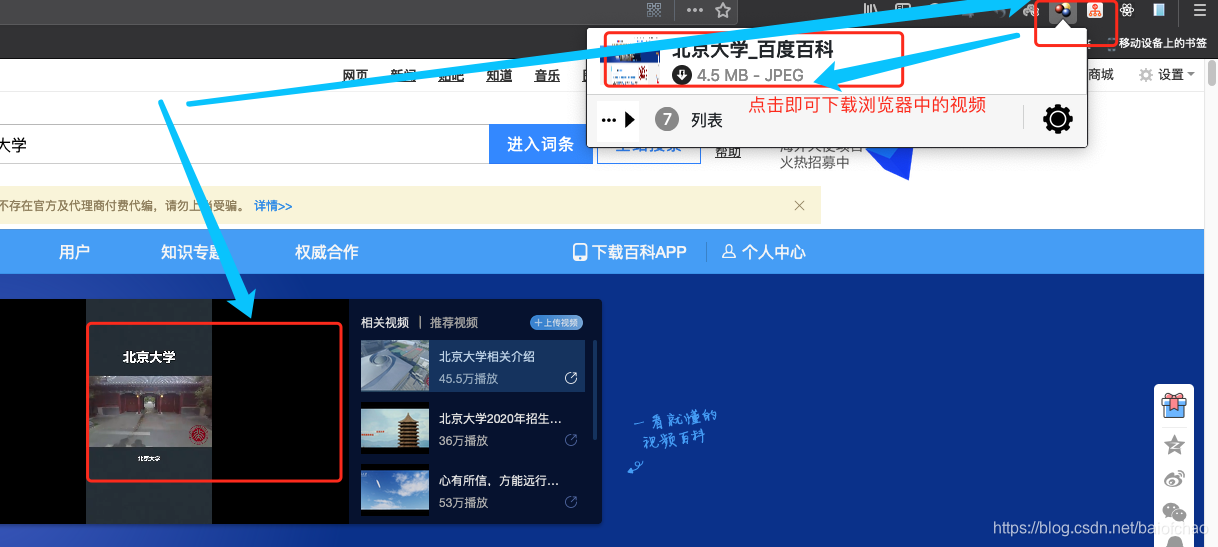Open the 权威合作 nav menu
1218x547 pixels.
326,252
